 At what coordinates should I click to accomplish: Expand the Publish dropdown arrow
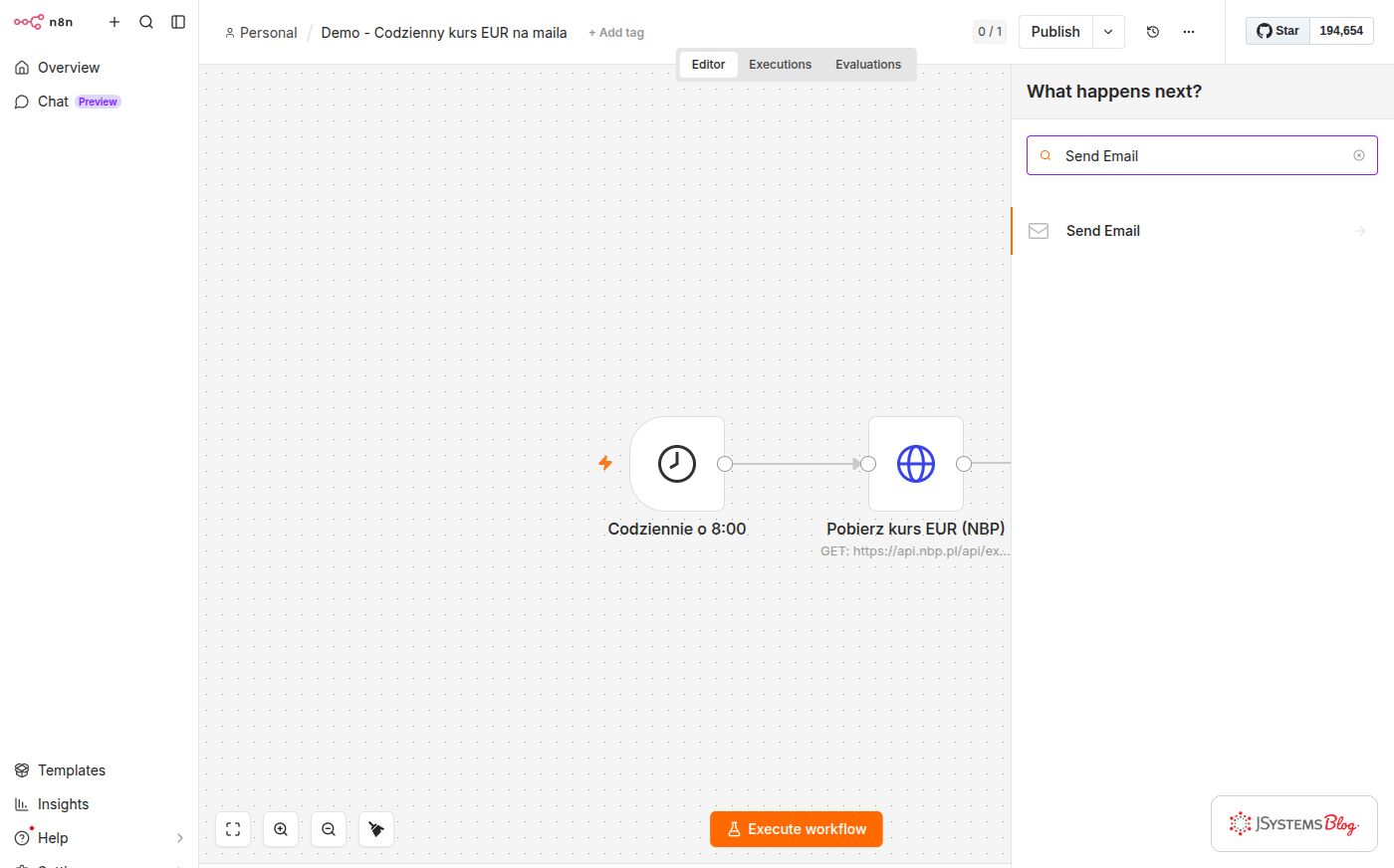(1108, 32)
